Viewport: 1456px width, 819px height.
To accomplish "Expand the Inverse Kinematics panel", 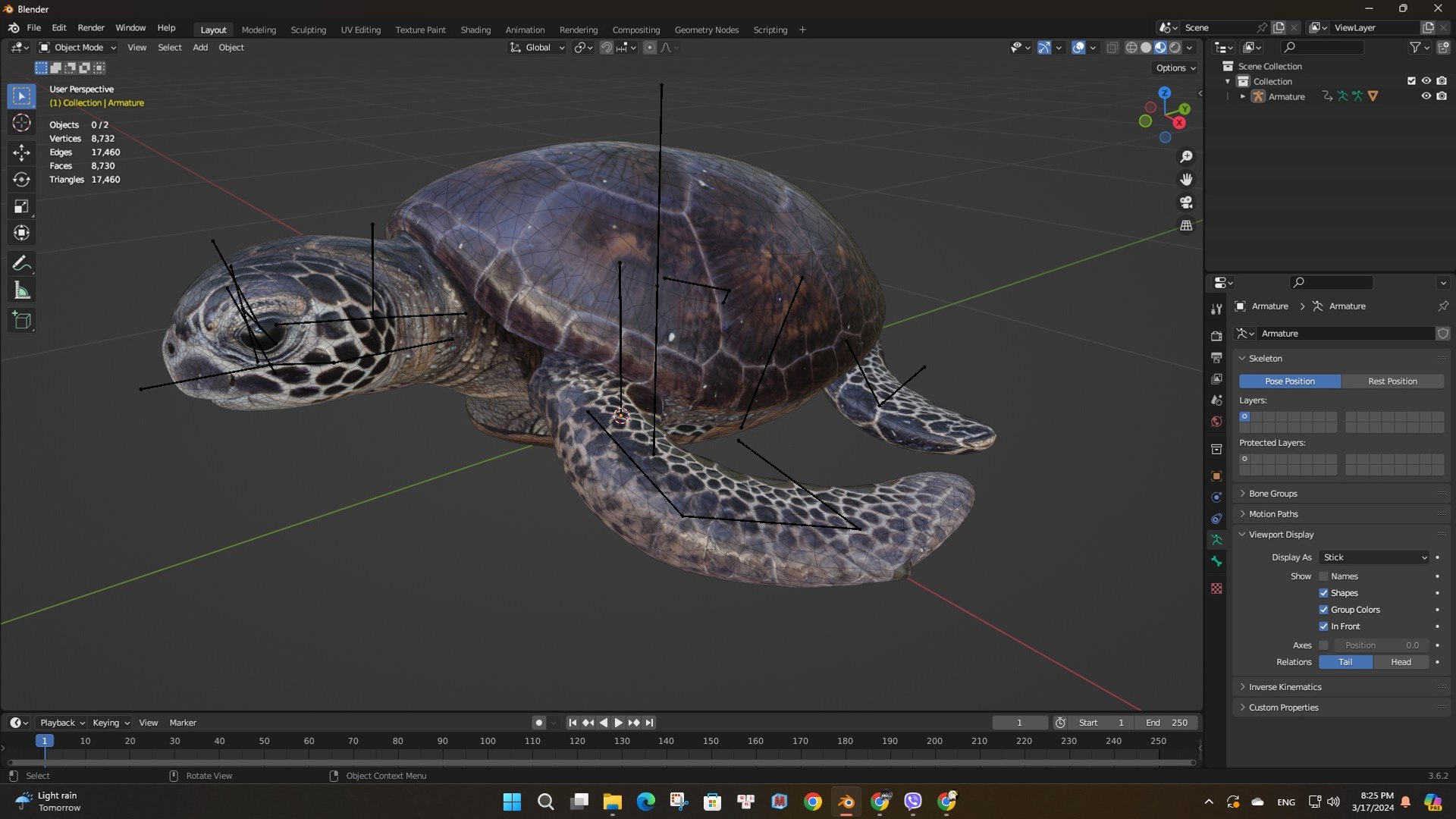I will pyautogui.click(x=1285, y=687).
